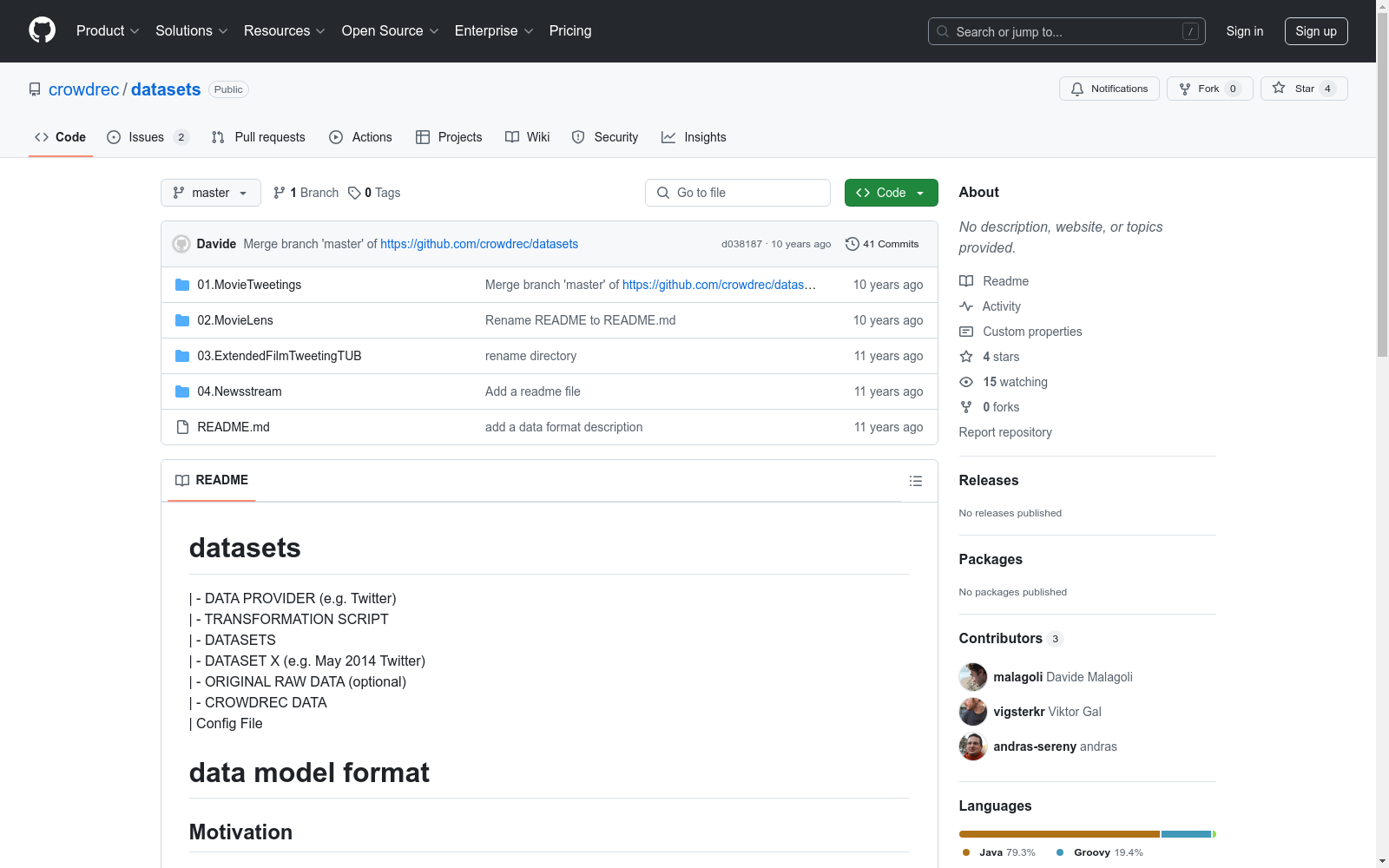
Task: Click the Java language color bar segment
Action: pos(1059,834)
